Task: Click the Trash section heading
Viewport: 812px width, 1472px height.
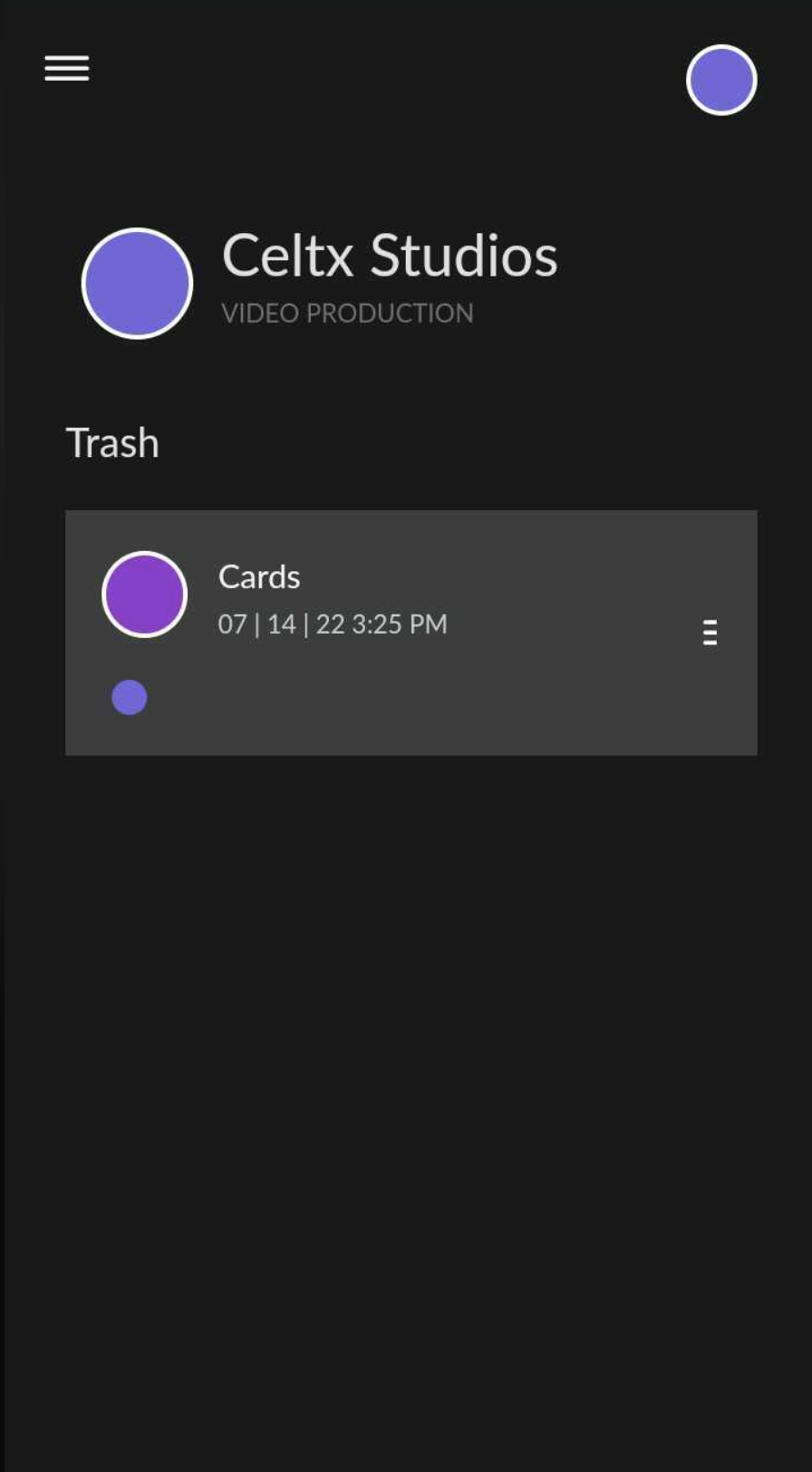Action: (112, 443)
